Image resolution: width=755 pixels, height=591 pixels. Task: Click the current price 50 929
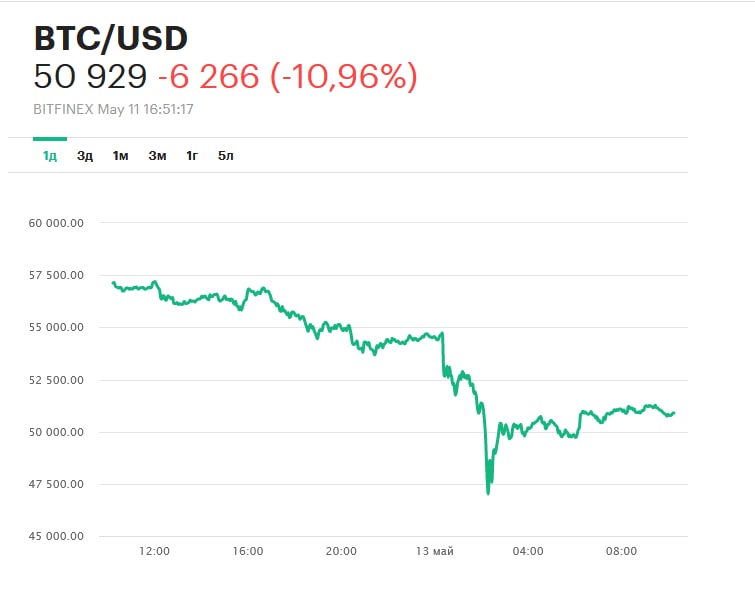tap(90, 76)
